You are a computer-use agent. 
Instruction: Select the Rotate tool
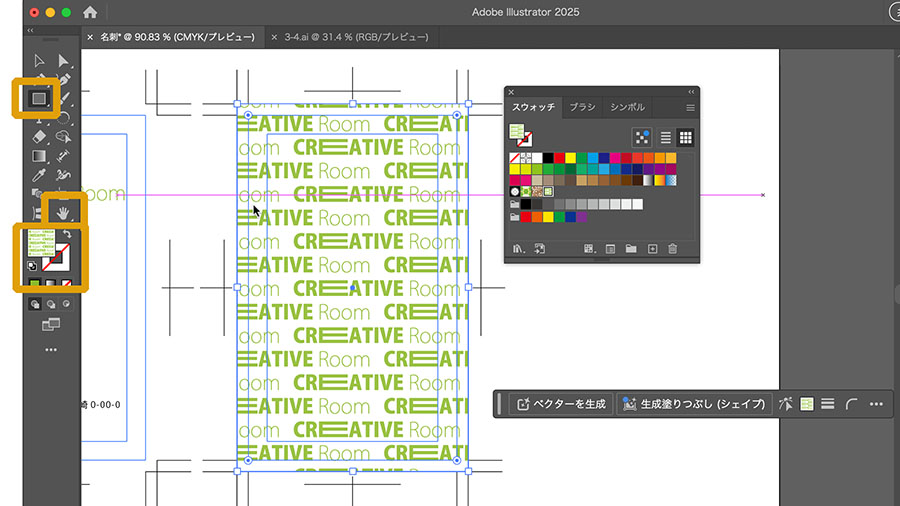click(63, 118)
